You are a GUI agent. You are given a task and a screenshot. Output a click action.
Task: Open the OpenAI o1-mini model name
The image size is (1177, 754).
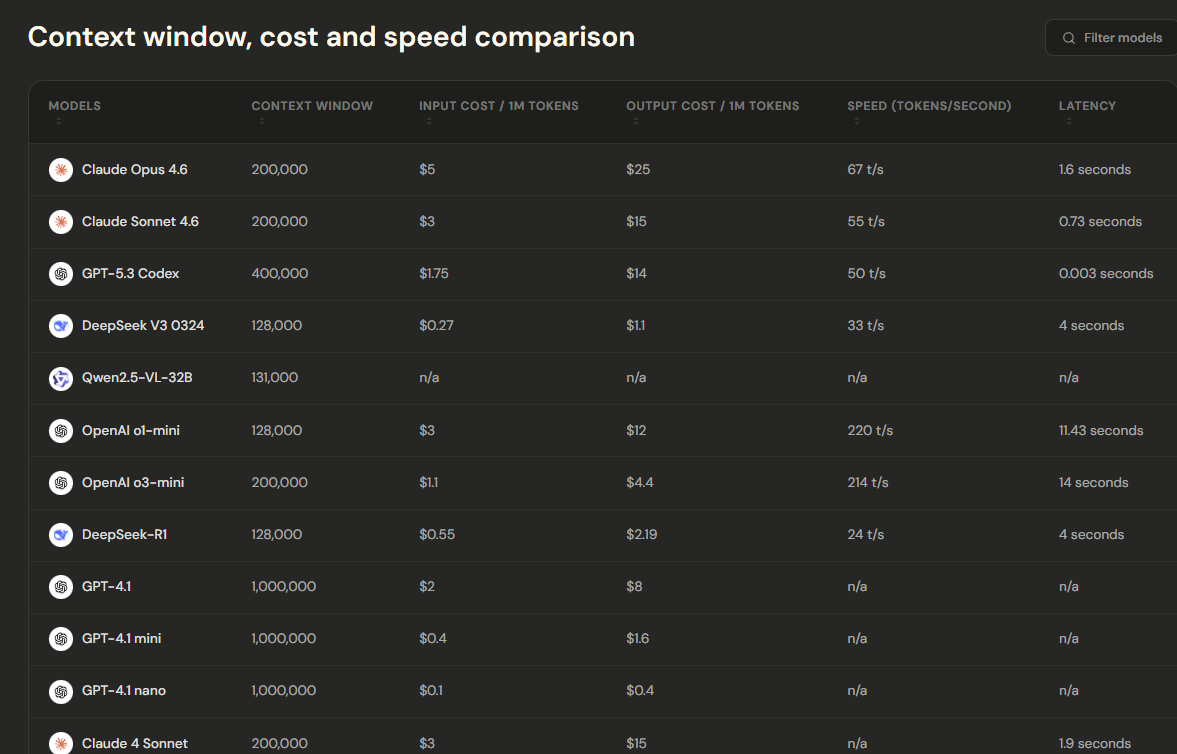click(x=131, y=430)
